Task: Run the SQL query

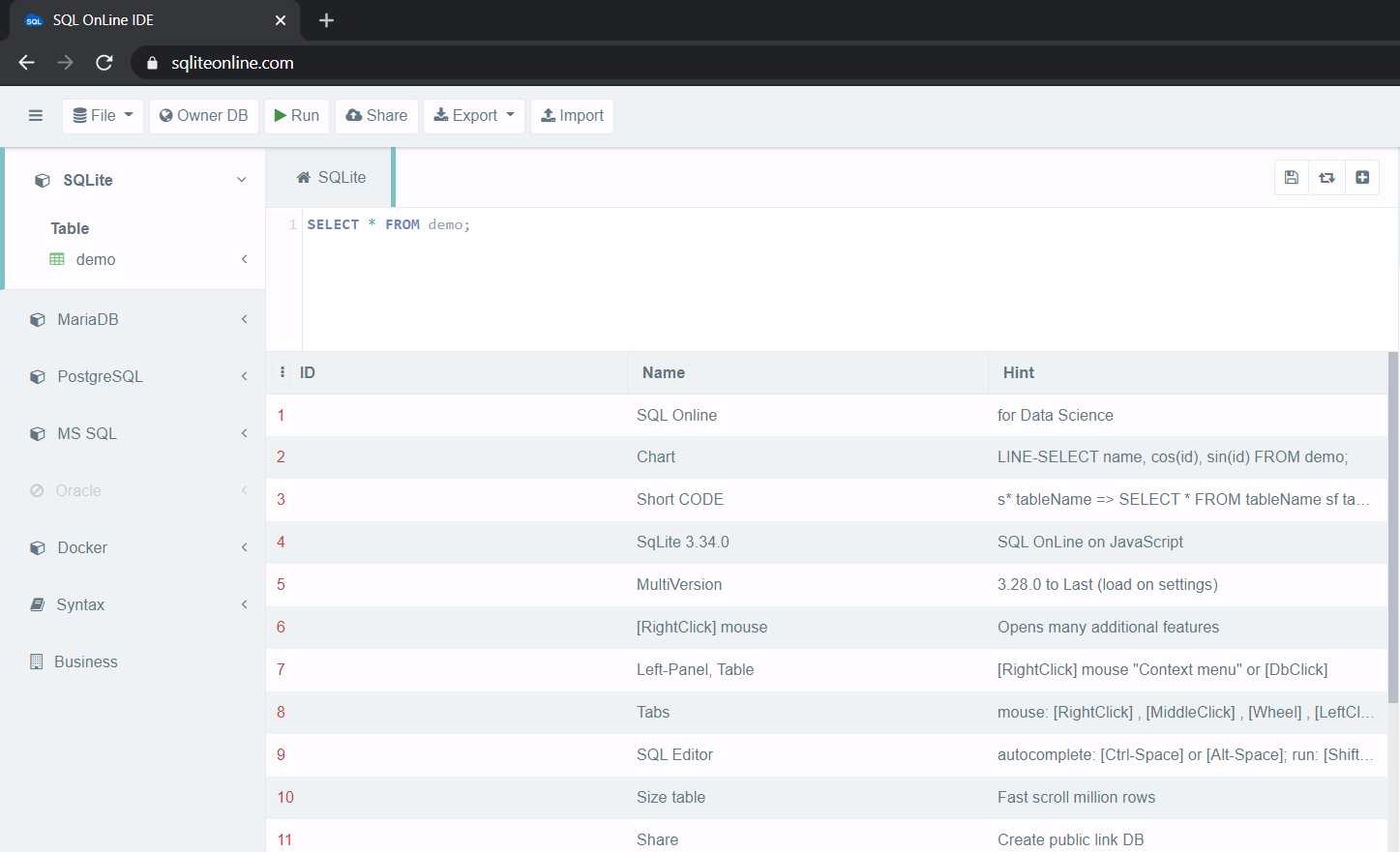Action: click(x=297, y=116)
